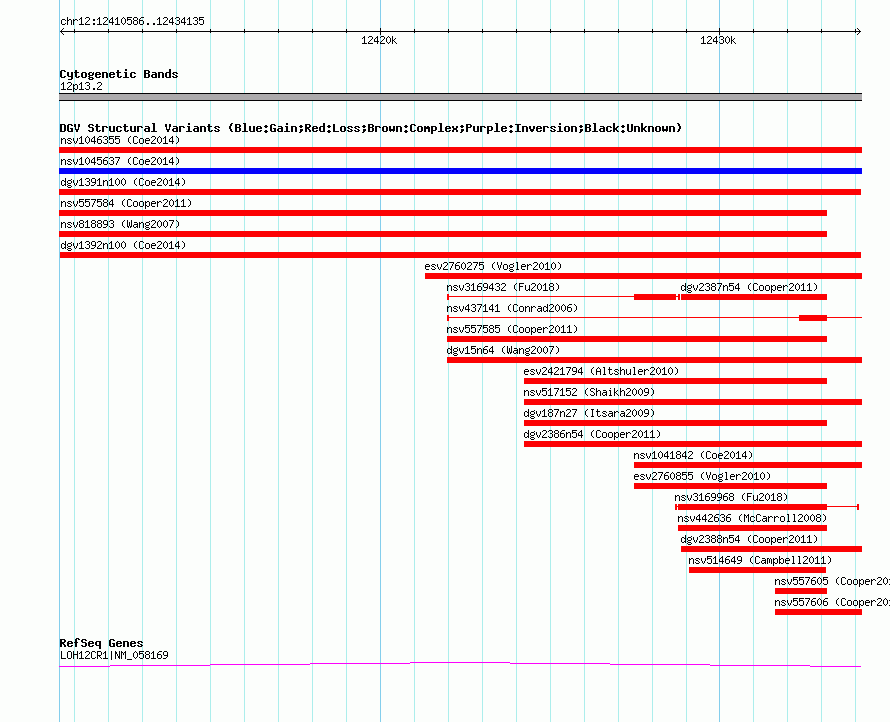Select the nsv557605 variant label
This screenshot has width=890, height=722.
coord(832,581)
